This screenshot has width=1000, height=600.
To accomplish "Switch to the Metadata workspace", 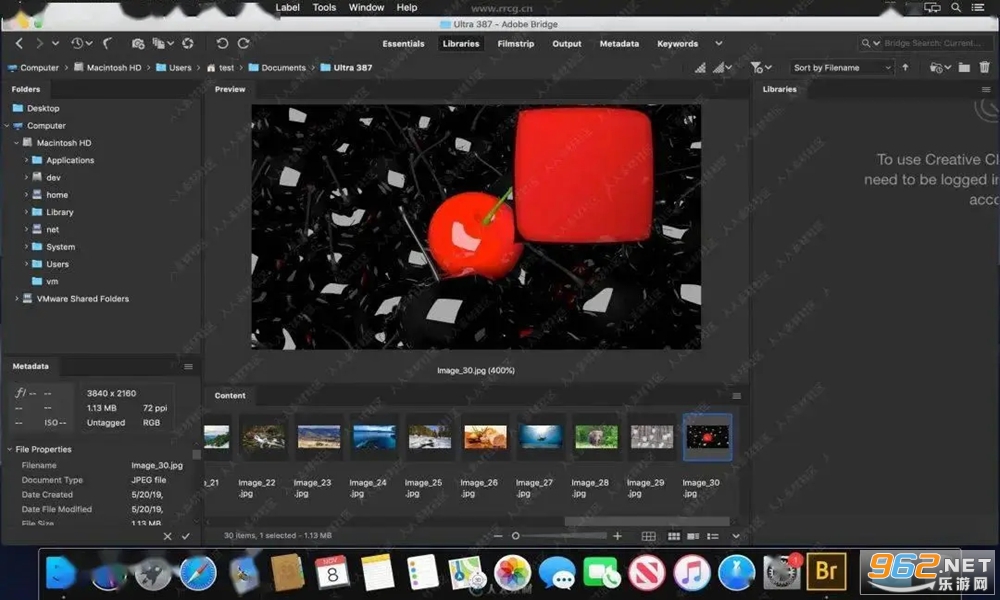I will tap(619, 43).
